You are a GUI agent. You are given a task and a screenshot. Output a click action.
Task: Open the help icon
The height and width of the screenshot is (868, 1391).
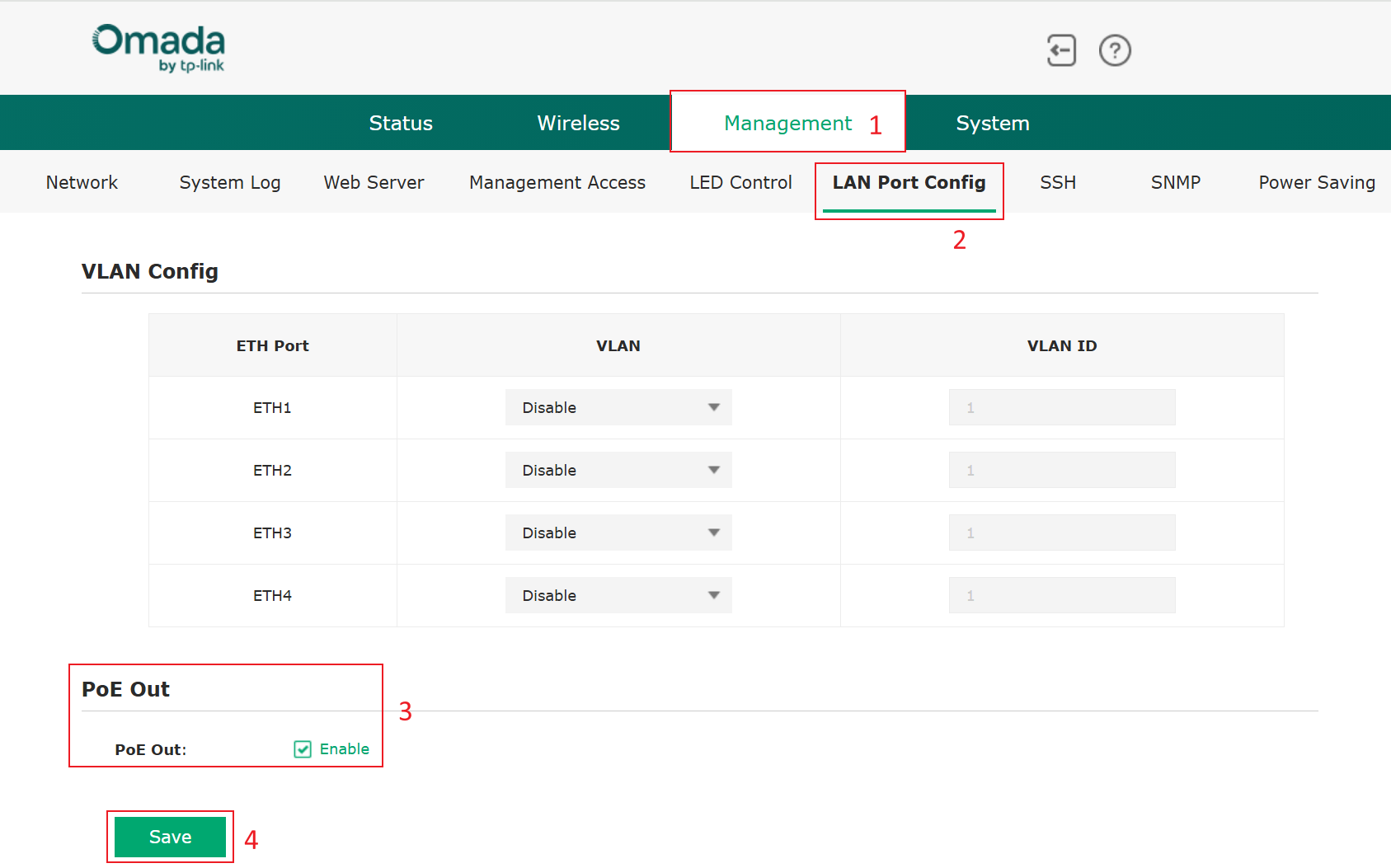click(1115, 50)
